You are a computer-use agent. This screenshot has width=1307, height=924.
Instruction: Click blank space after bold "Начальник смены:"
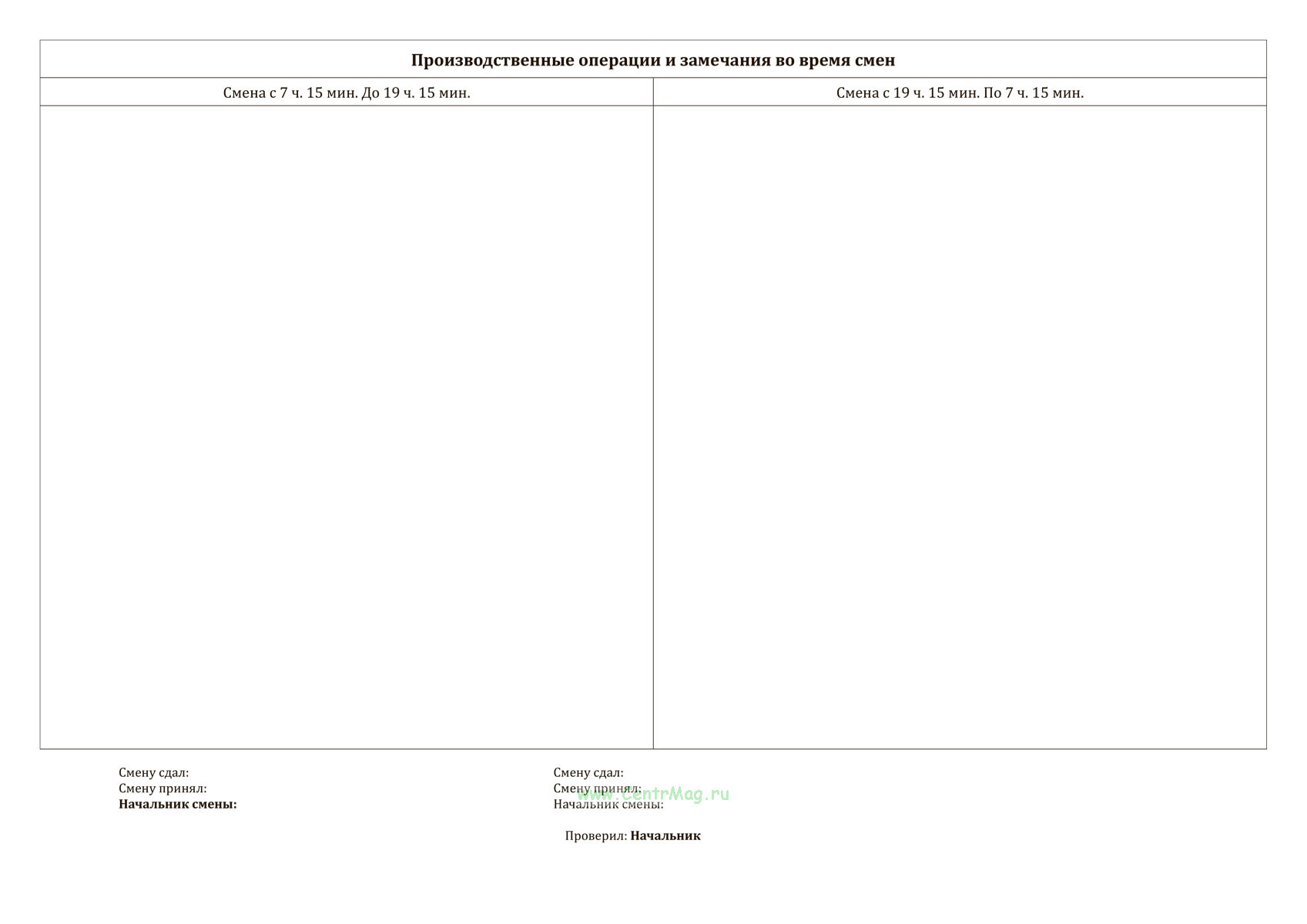tap(347, 804)
